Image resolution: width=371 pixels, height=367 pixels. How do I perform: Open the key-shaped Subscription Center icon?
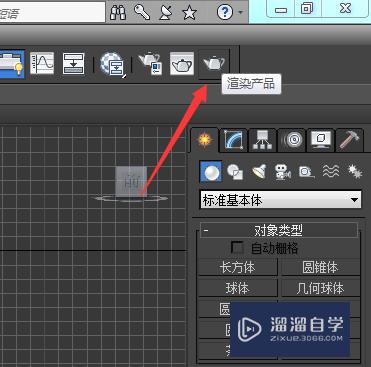(142, 12)
